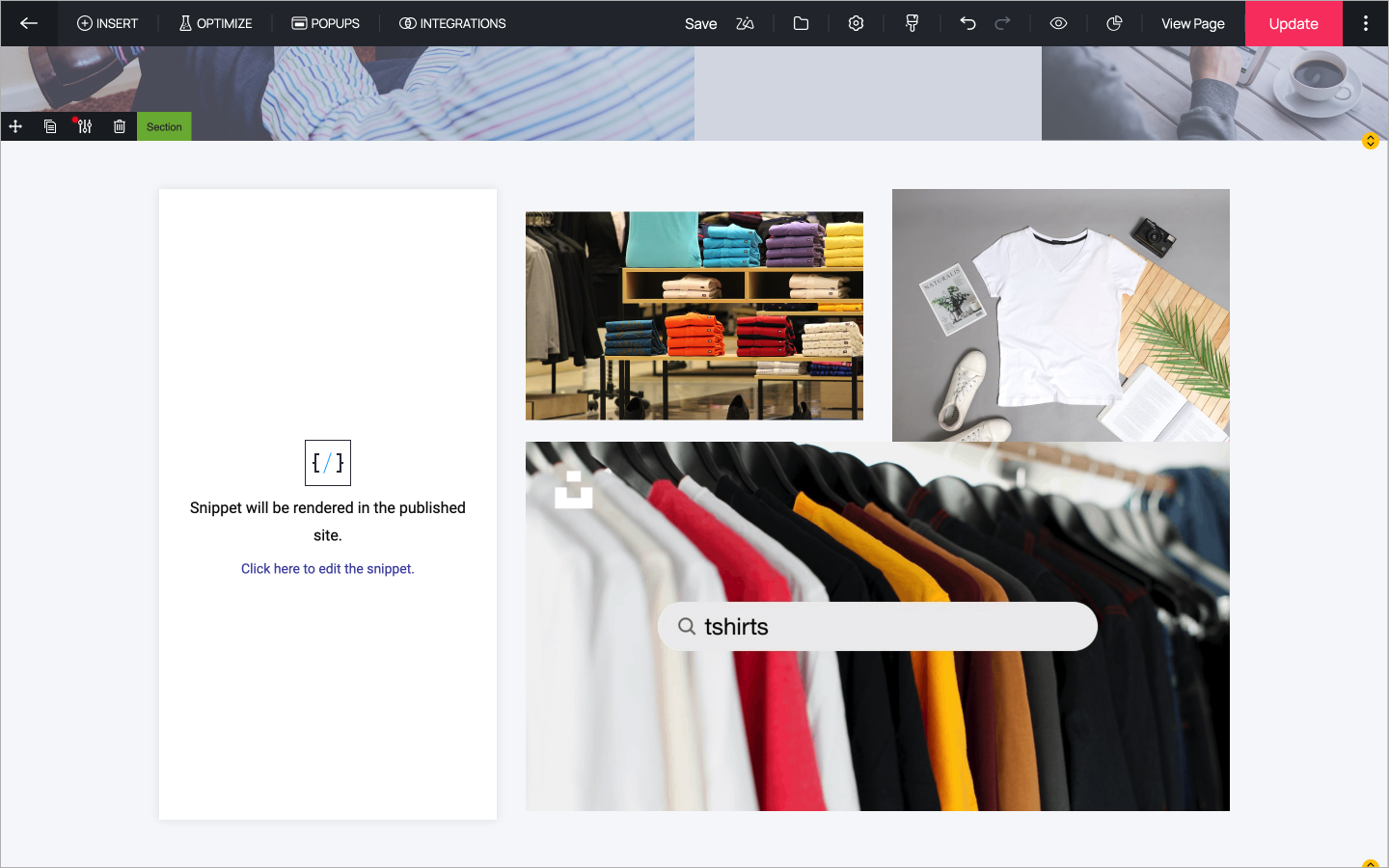Select the white t-shirt flat lay image

click(x=1061, y=315)
